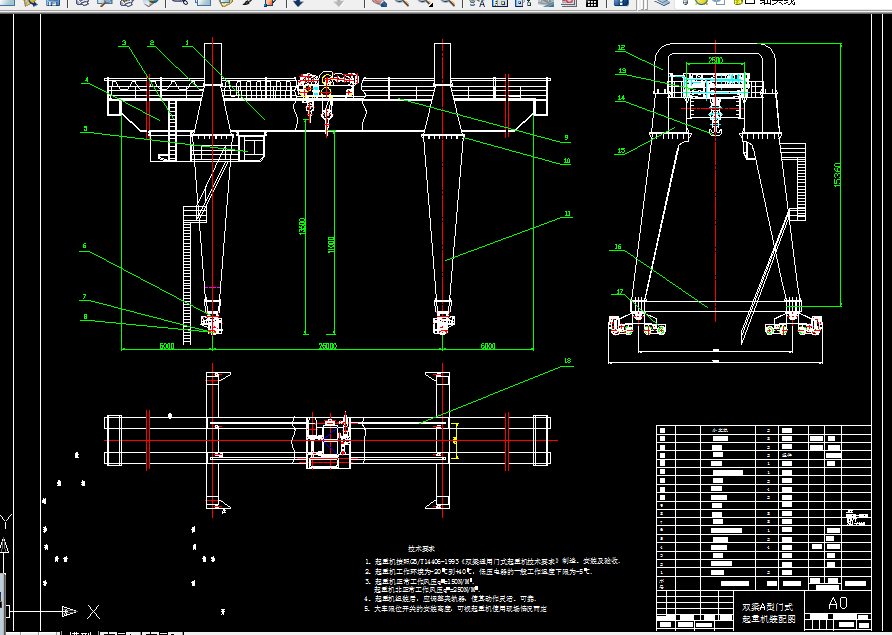The image size is (892, 635).
Task: Click the Open file icon in toolbar
Action: click(x=31, y=2)
